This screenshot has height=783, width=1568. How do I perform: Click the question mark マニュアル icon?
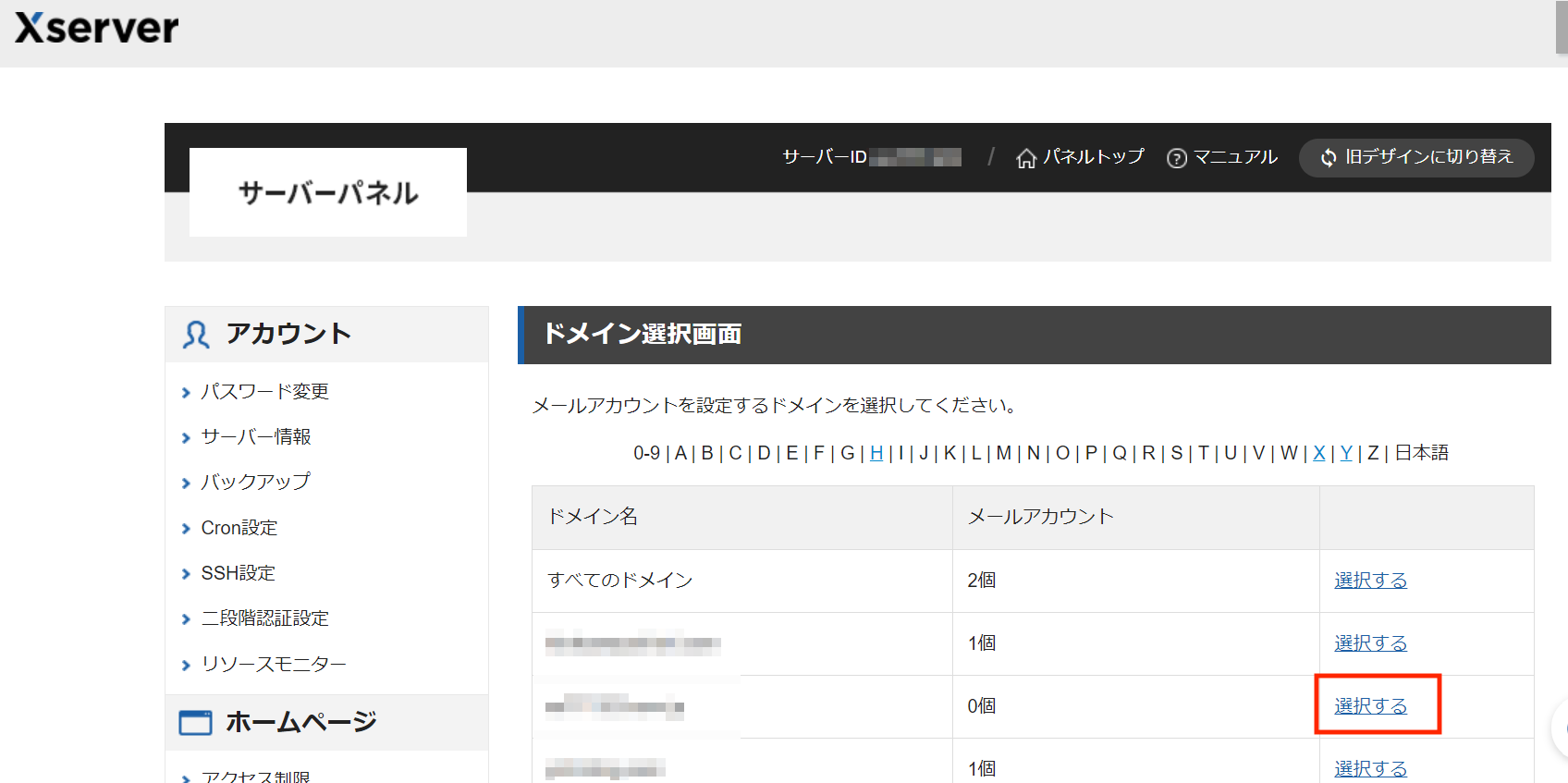[1176, 158]
